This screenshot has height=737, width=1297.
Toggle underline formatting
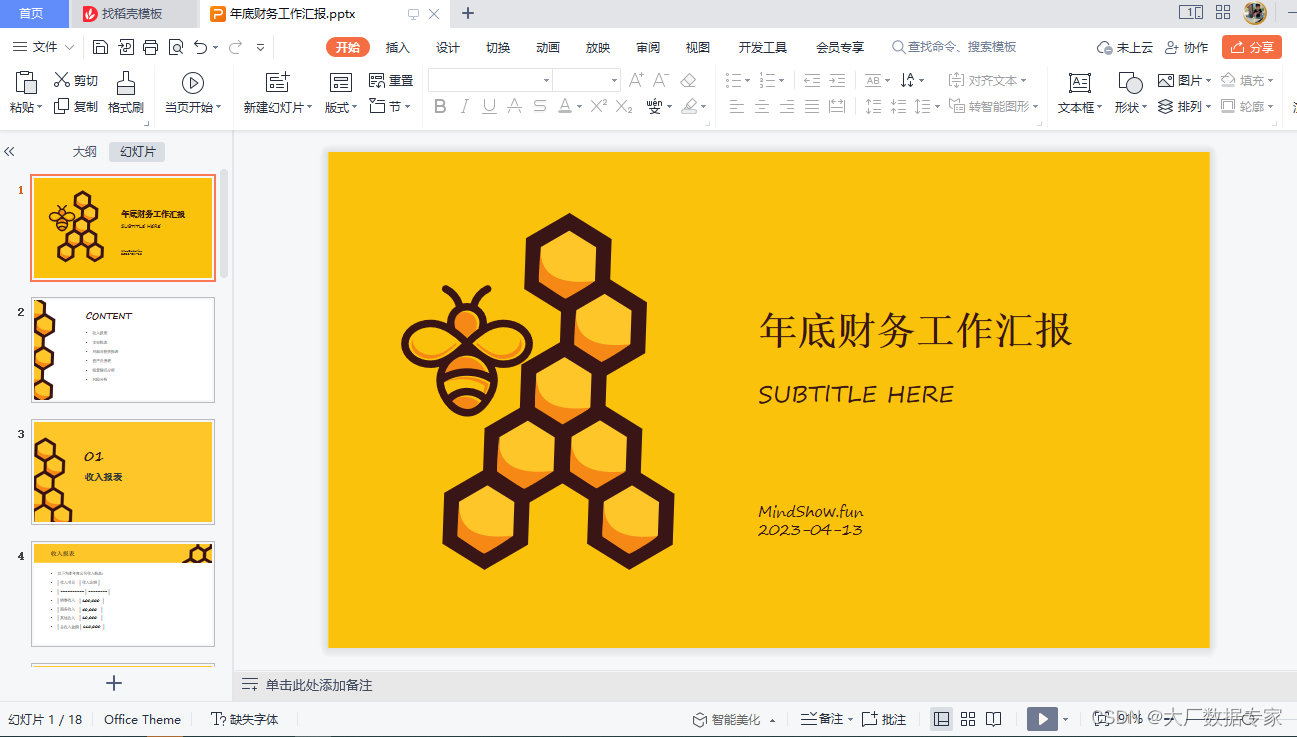(488, 106)
